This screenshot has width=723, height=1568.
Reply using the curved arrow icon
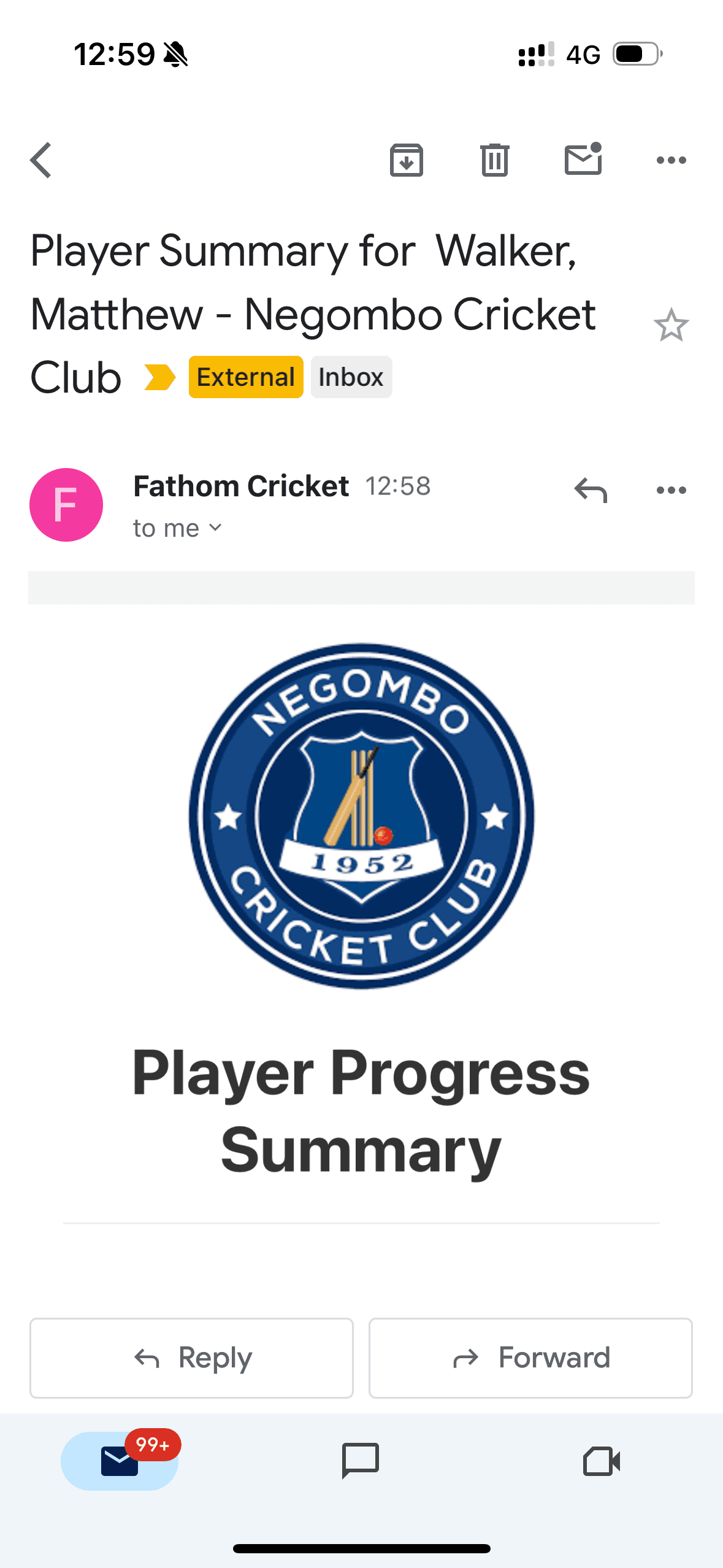click(590, 491)
